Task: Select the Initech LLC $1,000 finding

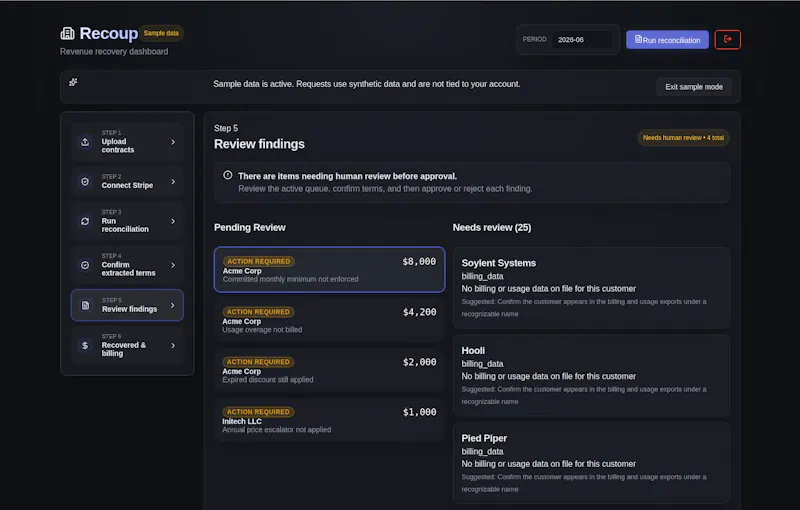Action: (x=330, y=420)
